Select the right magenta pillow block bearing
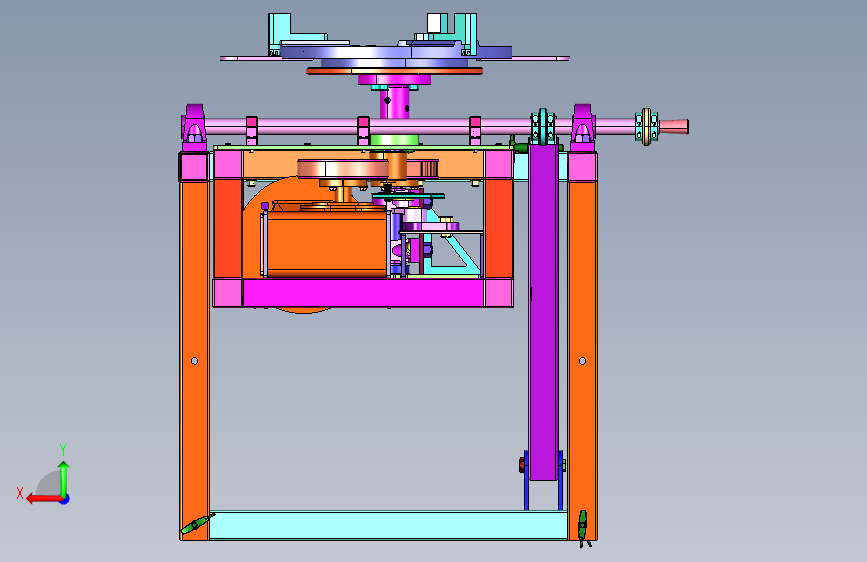This screenshot has width=867, height=562. 583,128
